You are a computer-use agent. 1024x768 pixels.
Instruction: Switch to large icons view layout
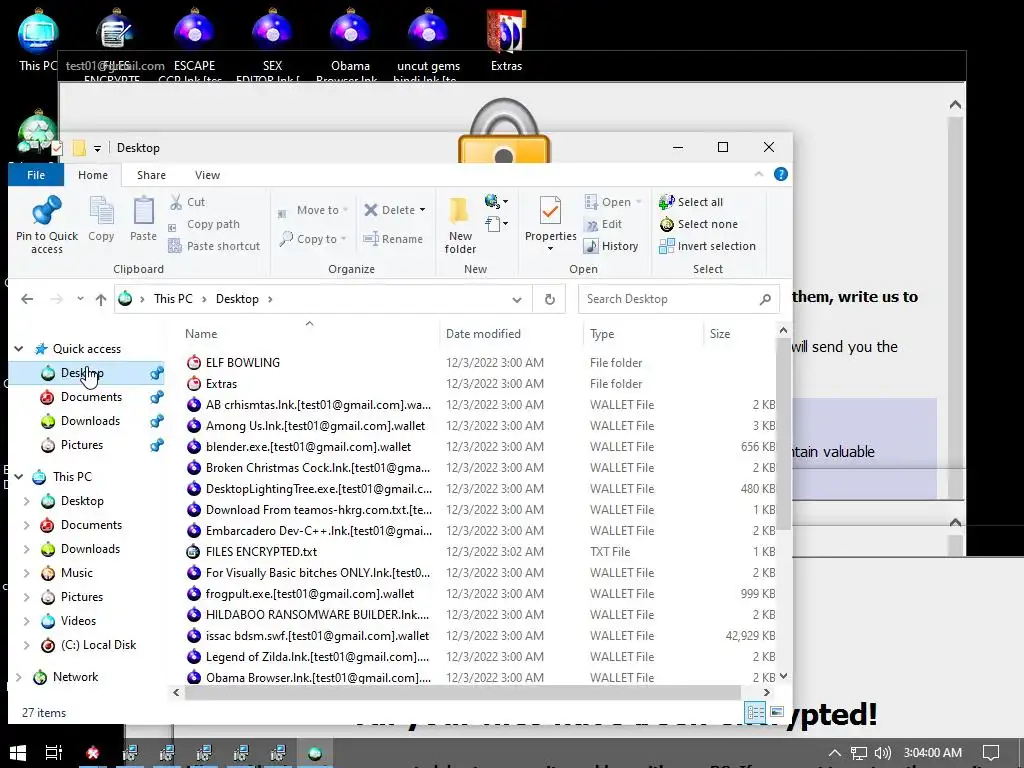click(x=776, y=712)
